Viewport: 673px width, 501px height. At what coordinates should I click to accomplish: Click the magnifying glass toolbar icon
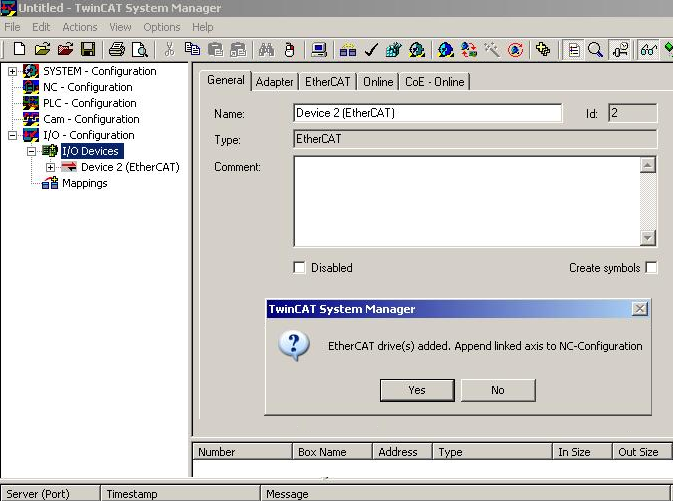click(x=596, y=50)
